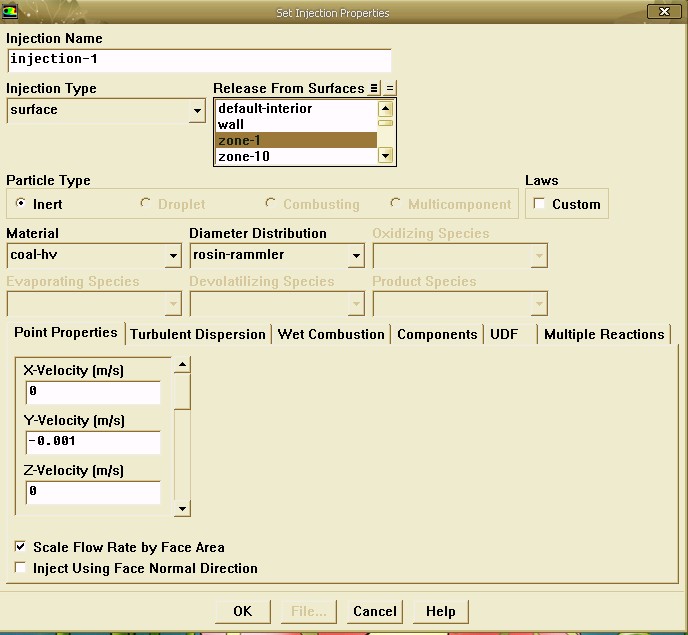
Task: Open the Injection Type dropdown
Action: (x=197, y=111)
